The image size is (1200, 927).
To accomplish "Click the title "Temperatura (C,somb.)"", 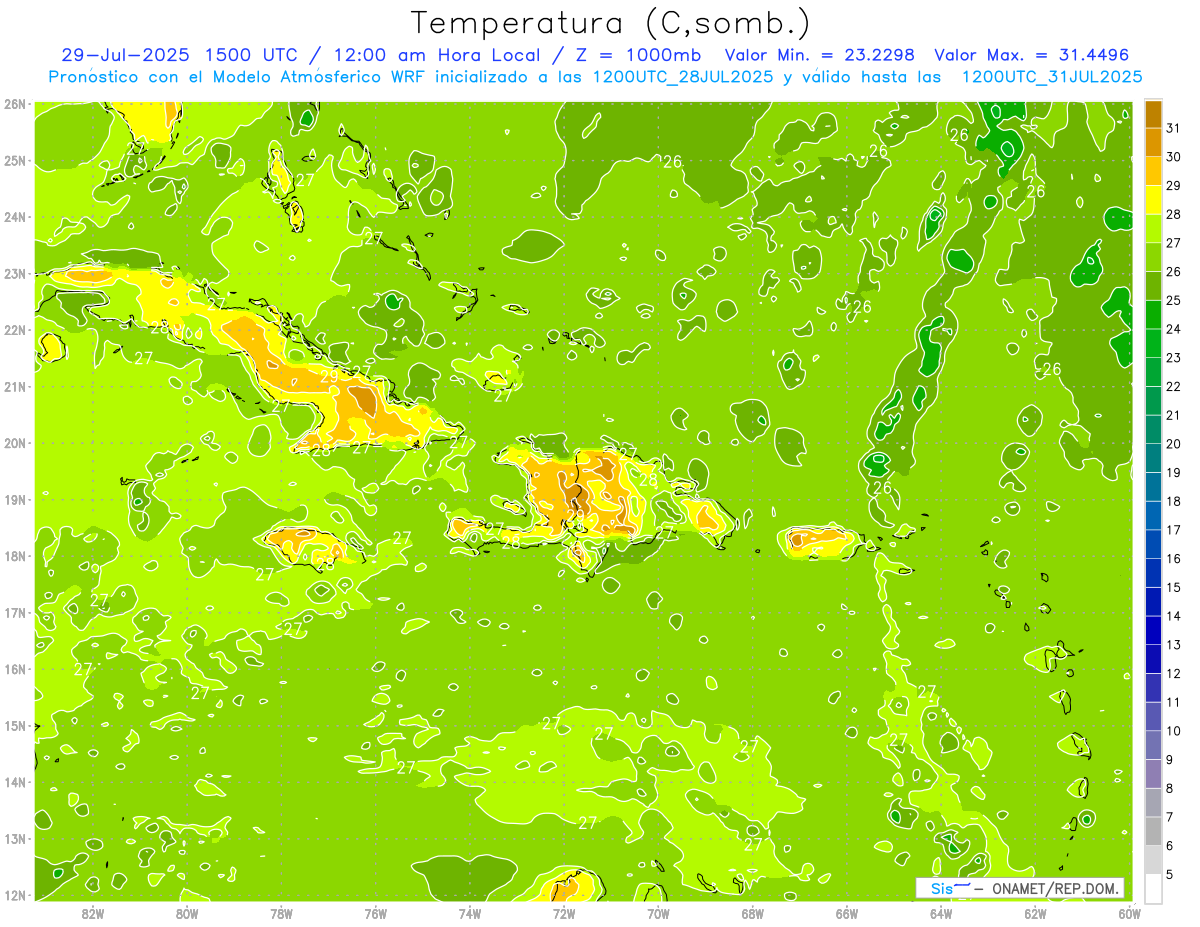I will pos(611,22).
